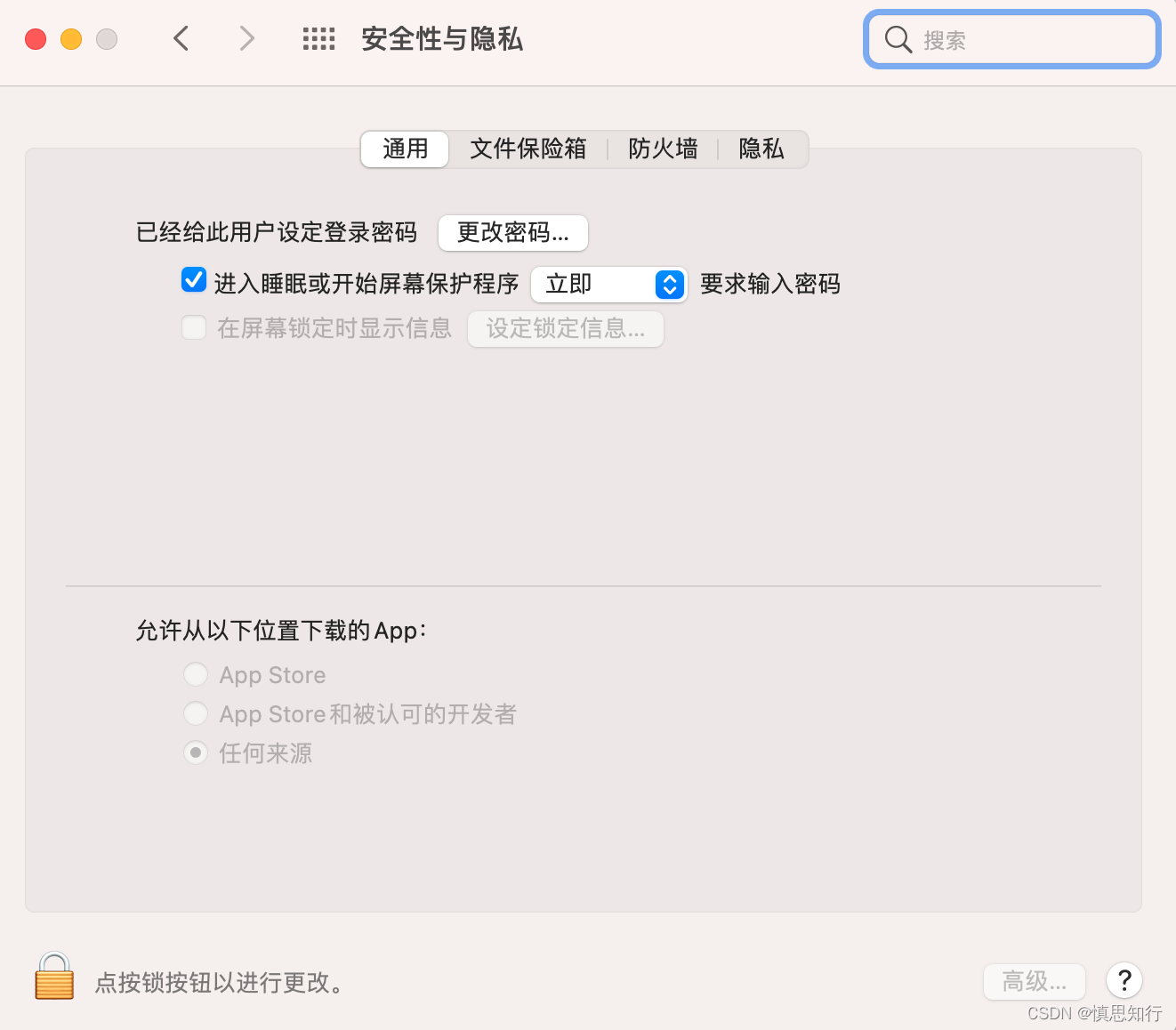Click the 高级… button
The image size is (1176, 1030).
coord(1035,981)
